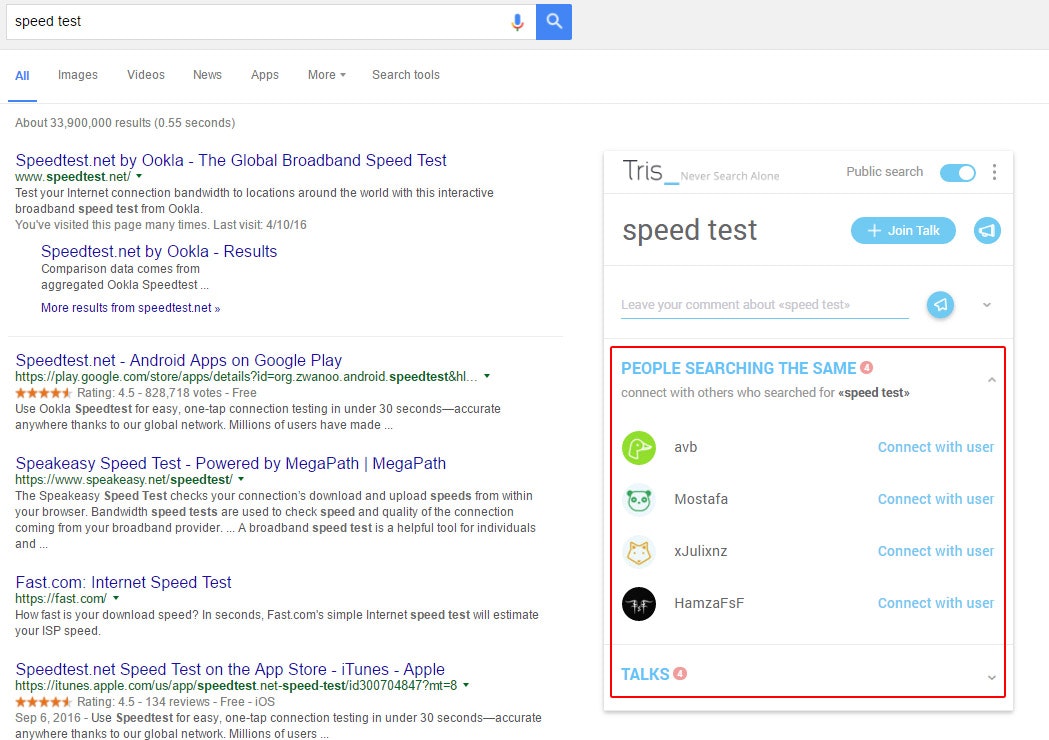Click the blue search magnifier button
1049x740 pixels.
(x=554, y=21)
